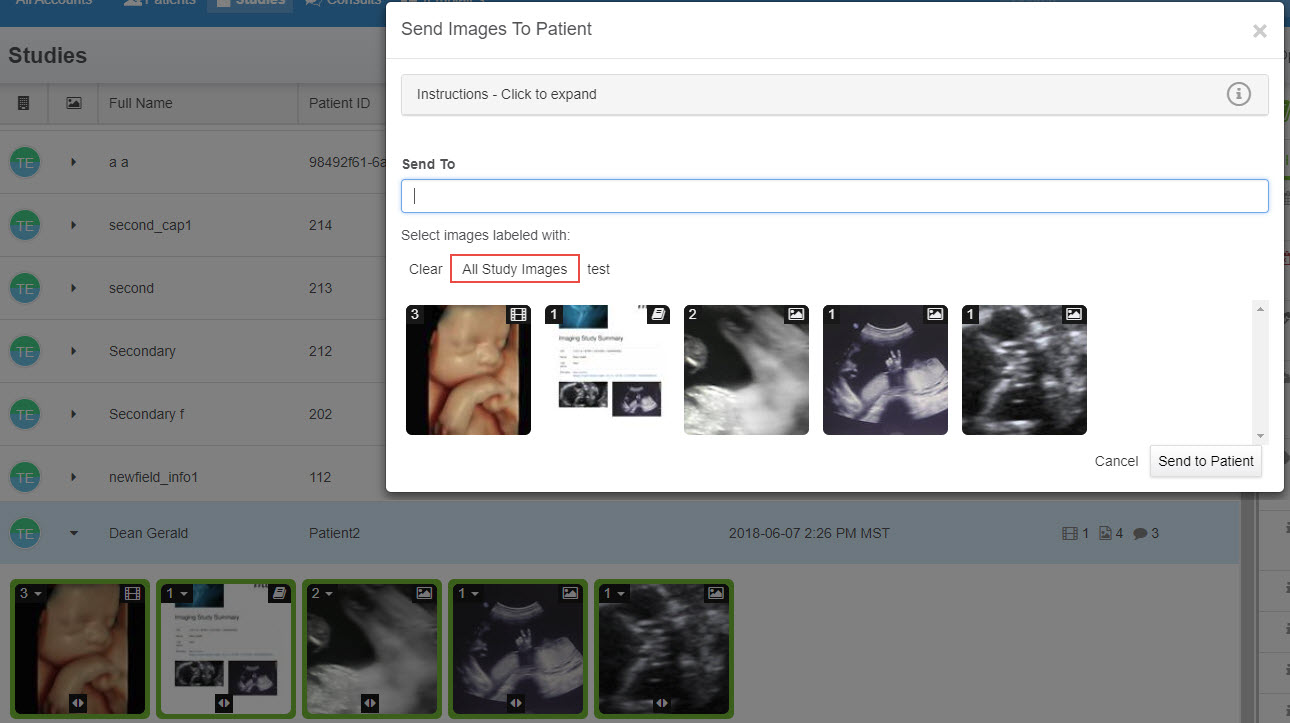The width and height of the screenshot is (1290, 723).
Task: Click the Send To input field
Action: pos(834,196)
